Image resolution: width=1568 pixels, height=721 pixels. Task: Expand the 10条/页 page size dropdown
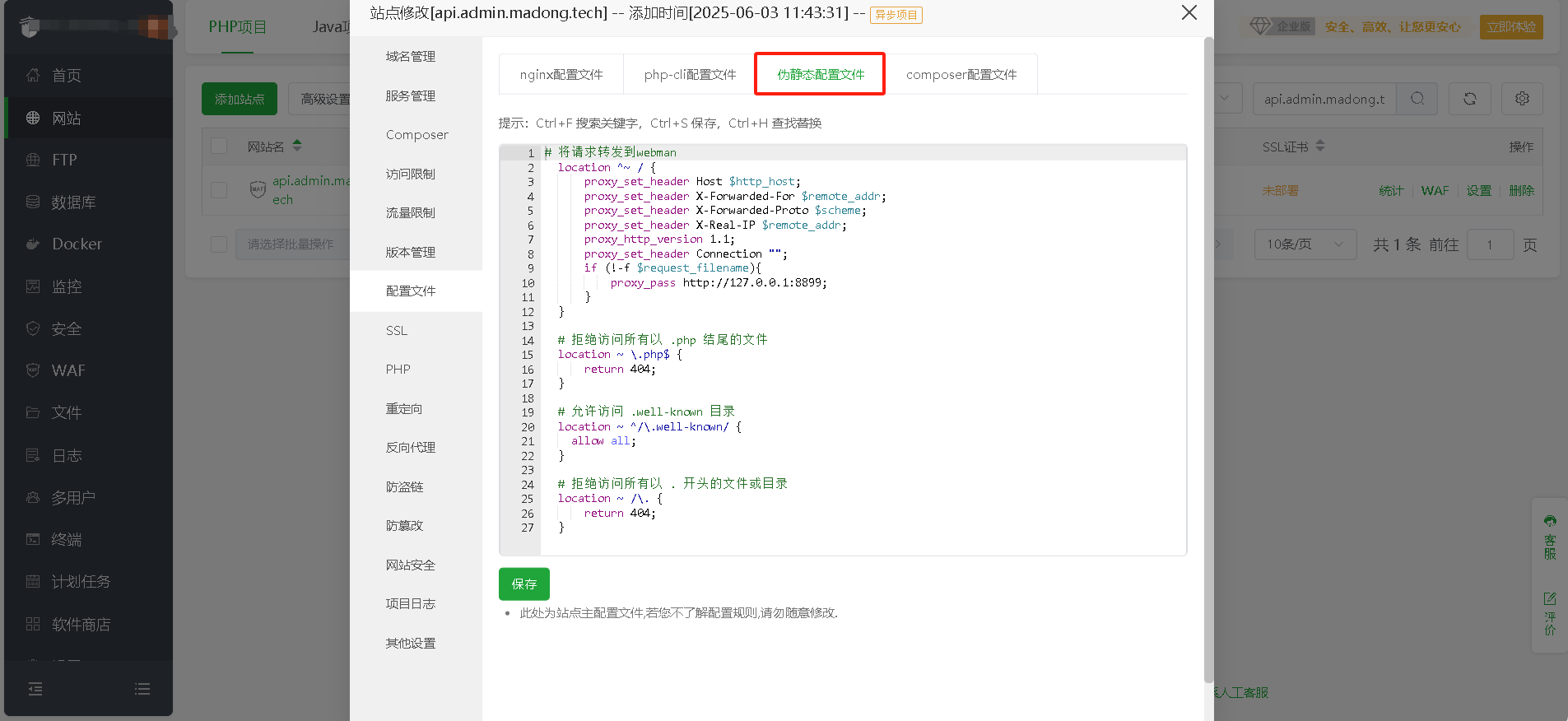coord(1305,244)
